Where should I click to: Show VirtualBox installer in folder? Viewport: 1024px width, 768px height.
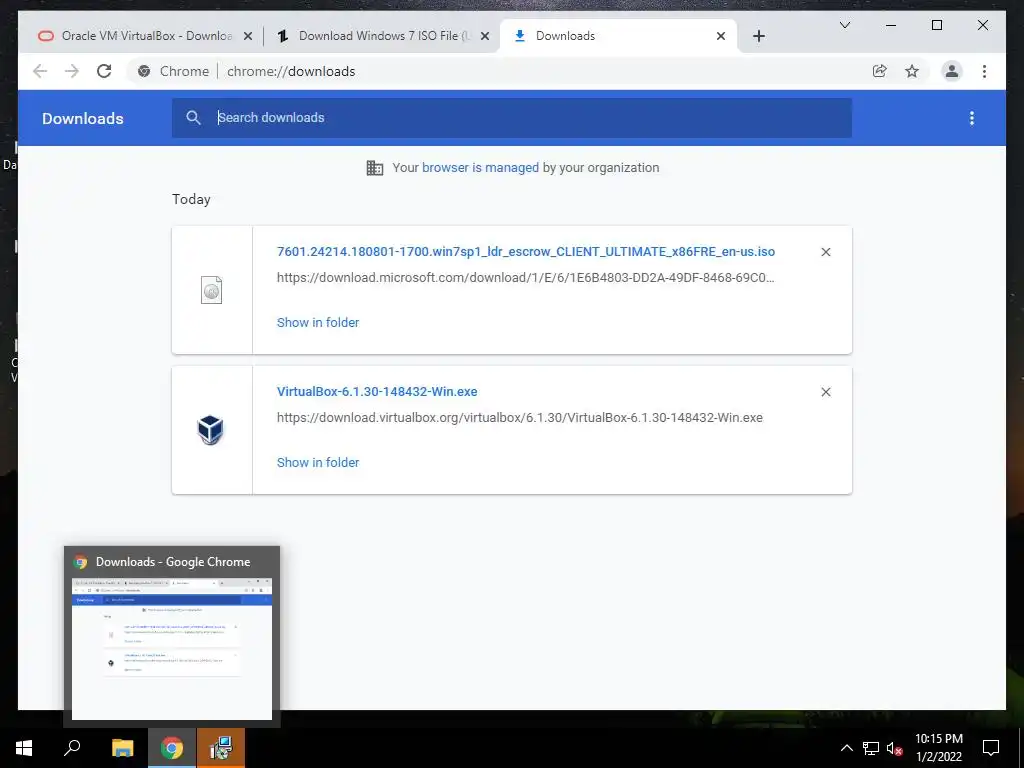pos(318,462)
